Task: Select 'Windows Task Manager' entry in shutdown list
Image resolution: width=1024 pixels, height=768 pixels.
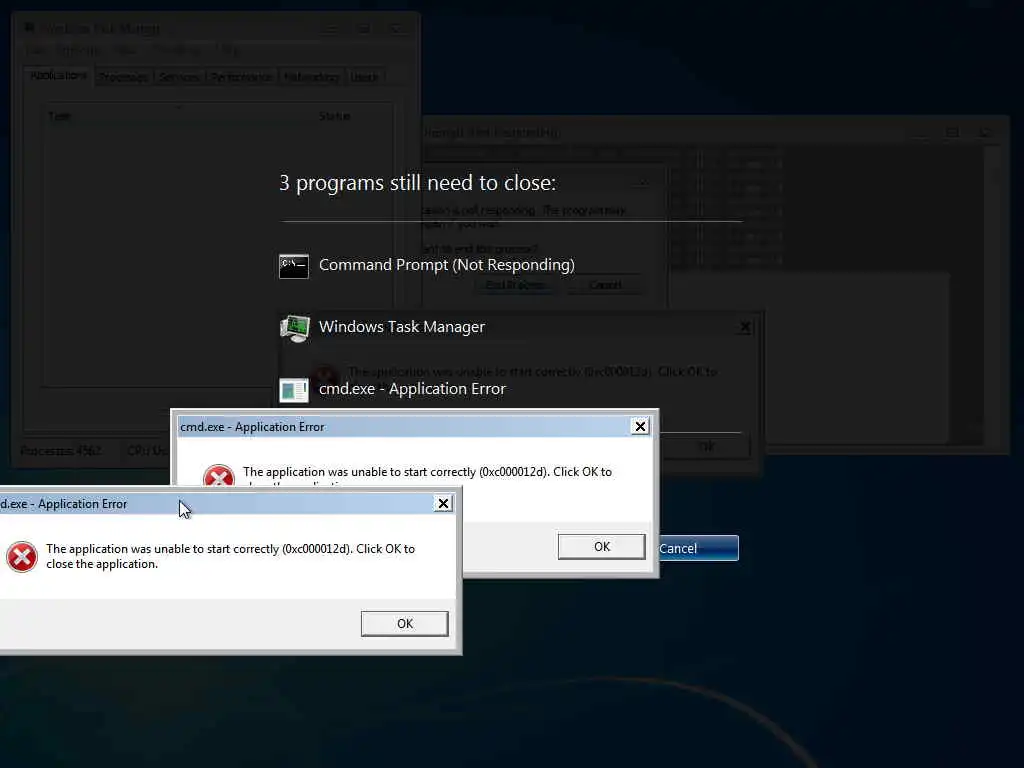Action: click(402, 327)
